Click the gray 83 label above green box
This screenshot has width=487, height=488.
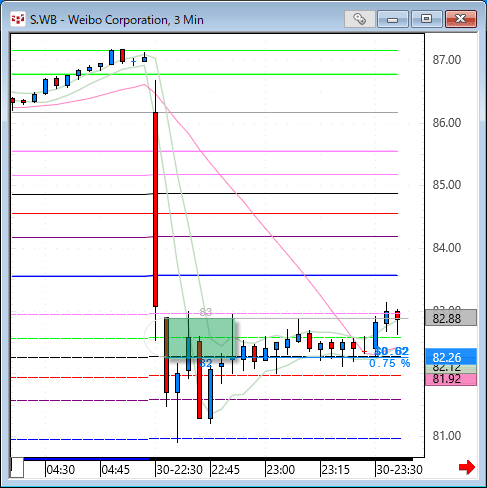[206, 312]
